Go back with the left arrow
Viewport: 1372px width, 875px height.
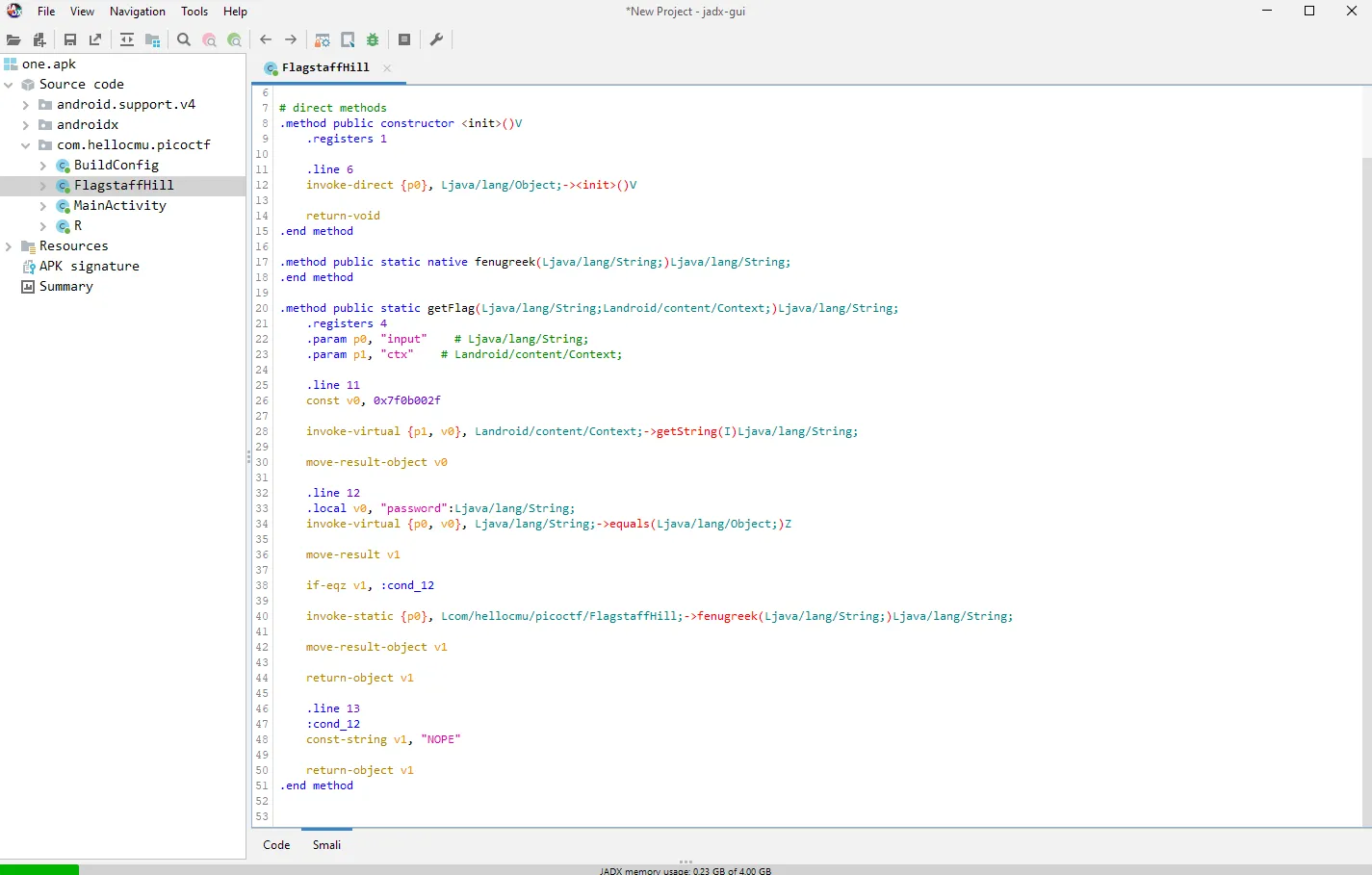point(266,39)
